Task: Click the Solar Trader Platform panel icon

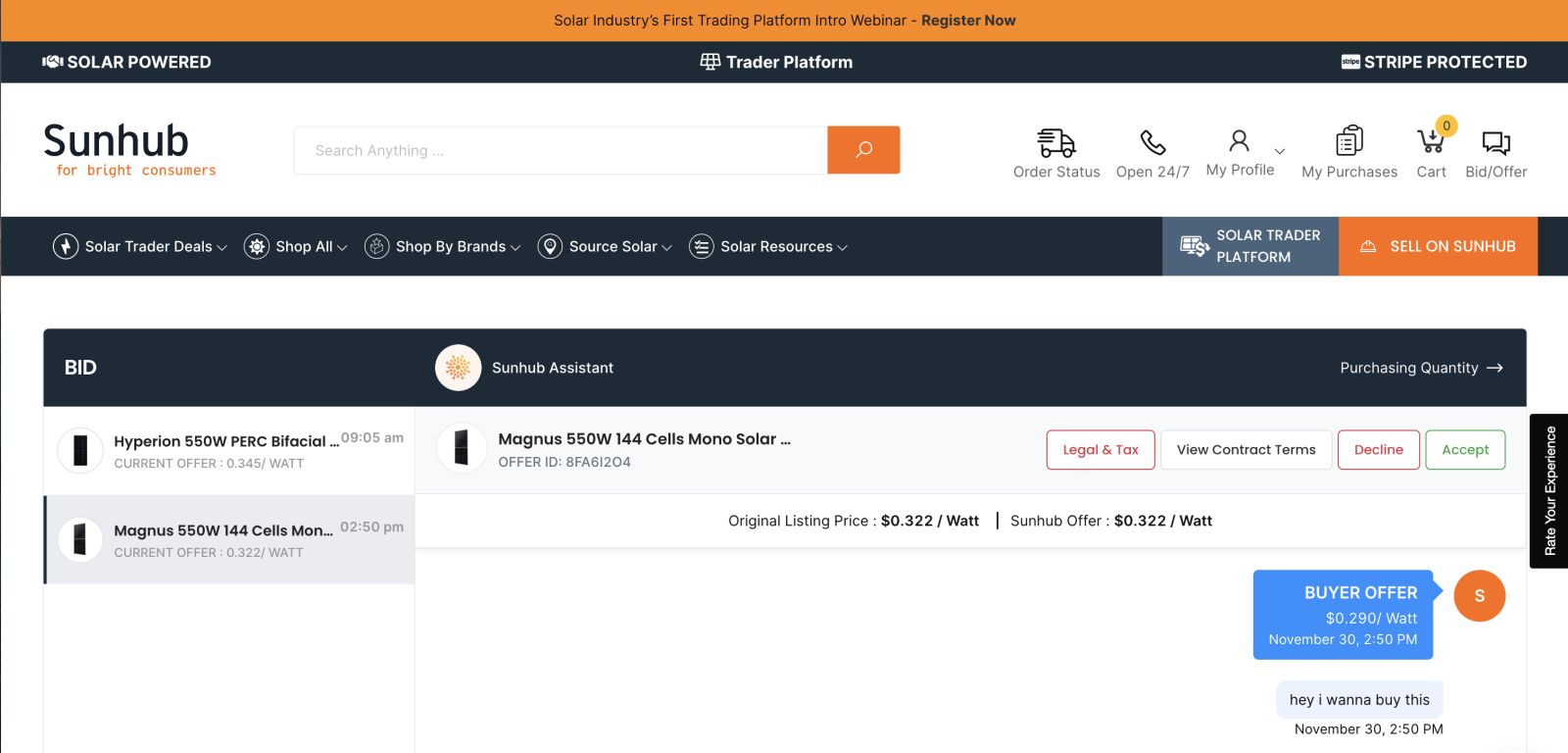Action: click(1194, 246)
